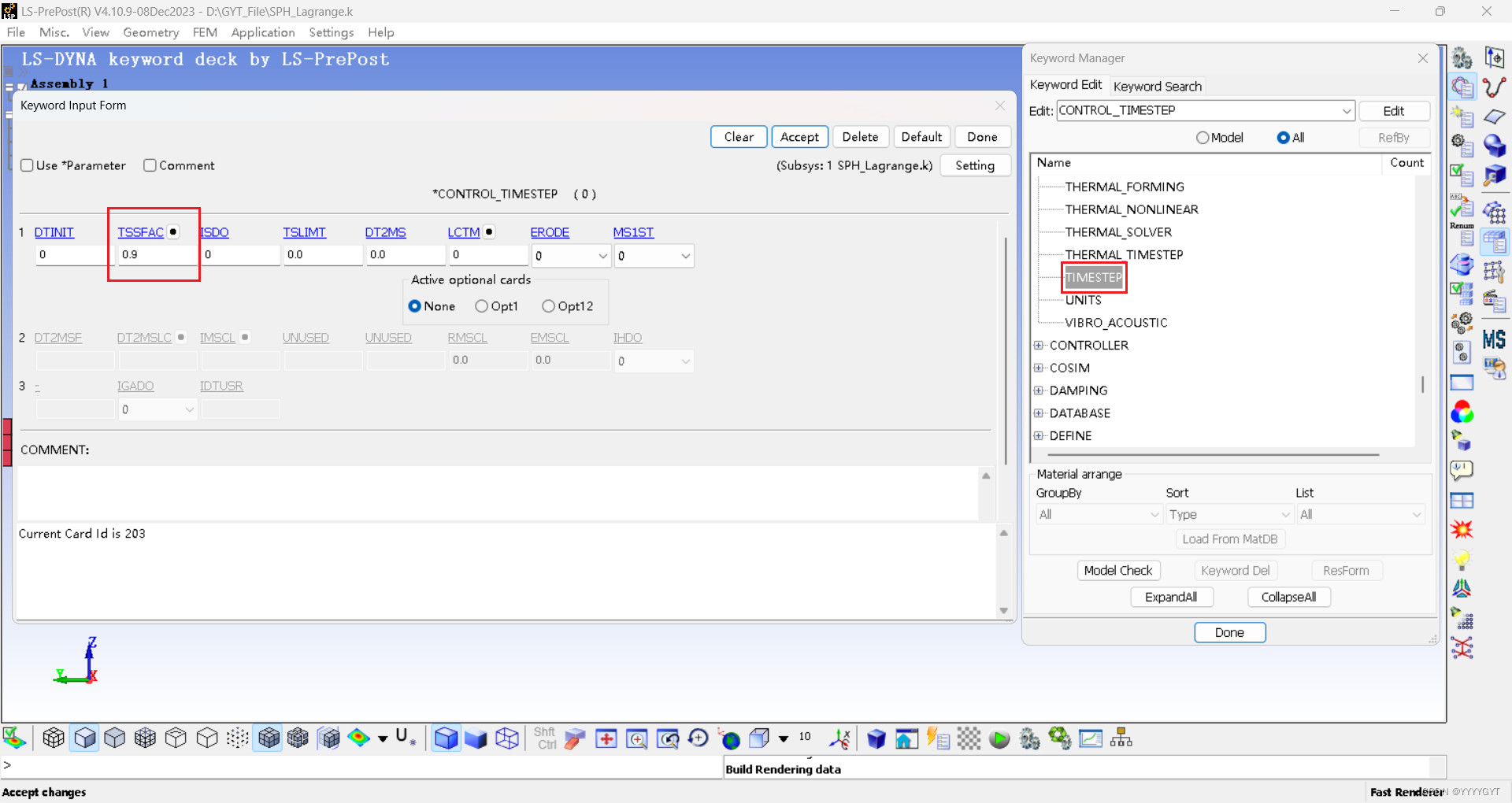1512x803 pixels.
Task: Click the fringe color contour icon
Action: [x=359, y=738]
